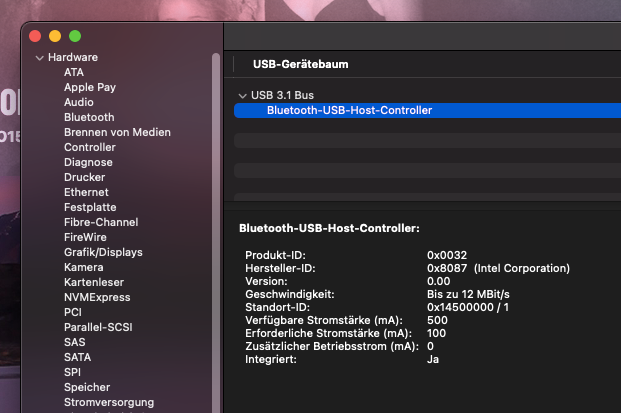Maximize the window with green button
Image resolution: width=621 pixels, height=413 pixels.
75,36
